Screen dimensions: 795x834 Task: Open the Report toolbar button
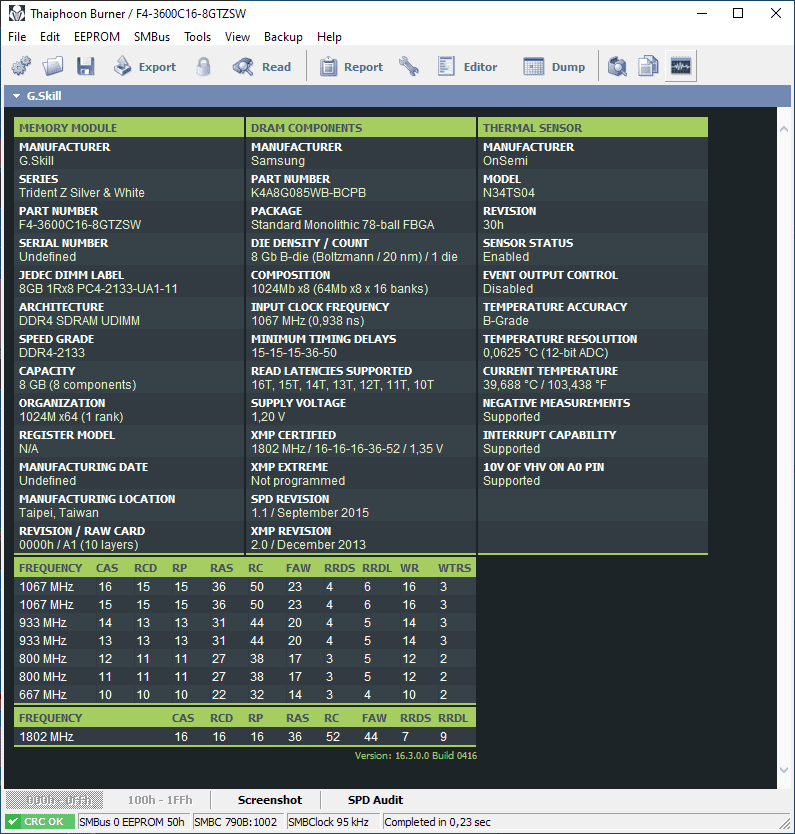click(x=351, y=66)
